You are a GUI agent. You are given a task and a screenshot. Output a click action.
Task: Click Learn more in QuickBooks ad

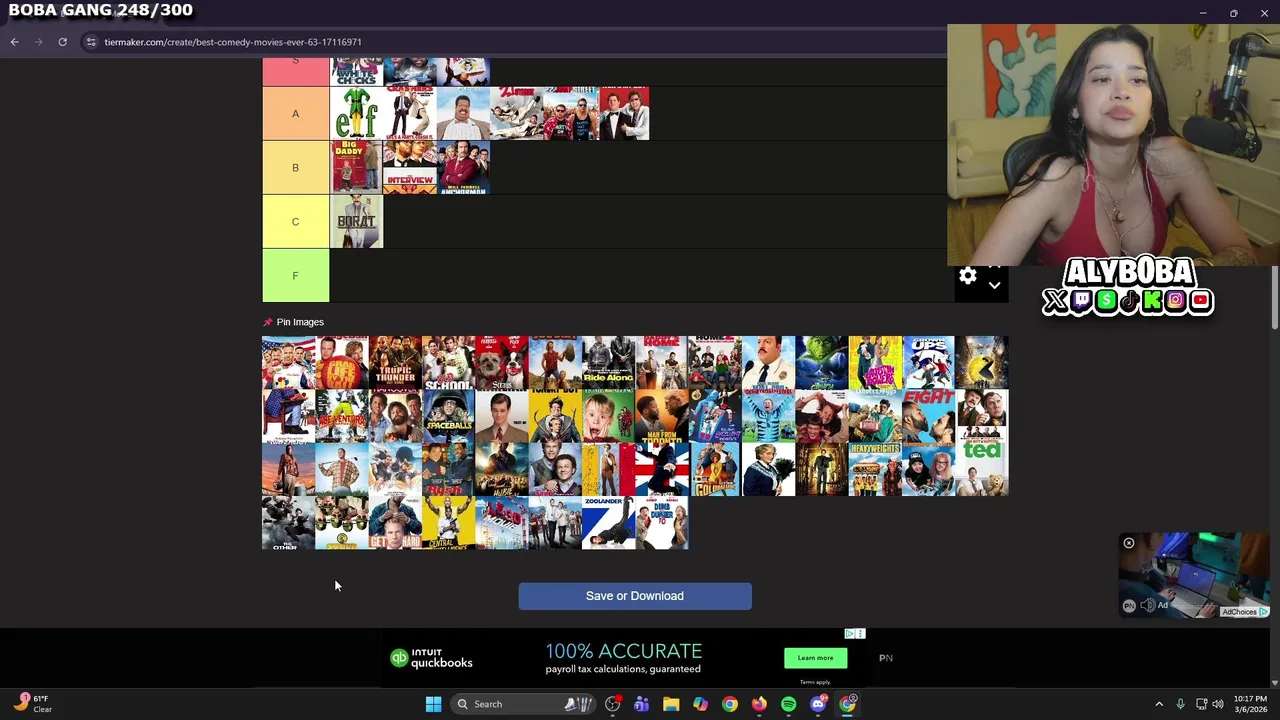tap(815, 658)
